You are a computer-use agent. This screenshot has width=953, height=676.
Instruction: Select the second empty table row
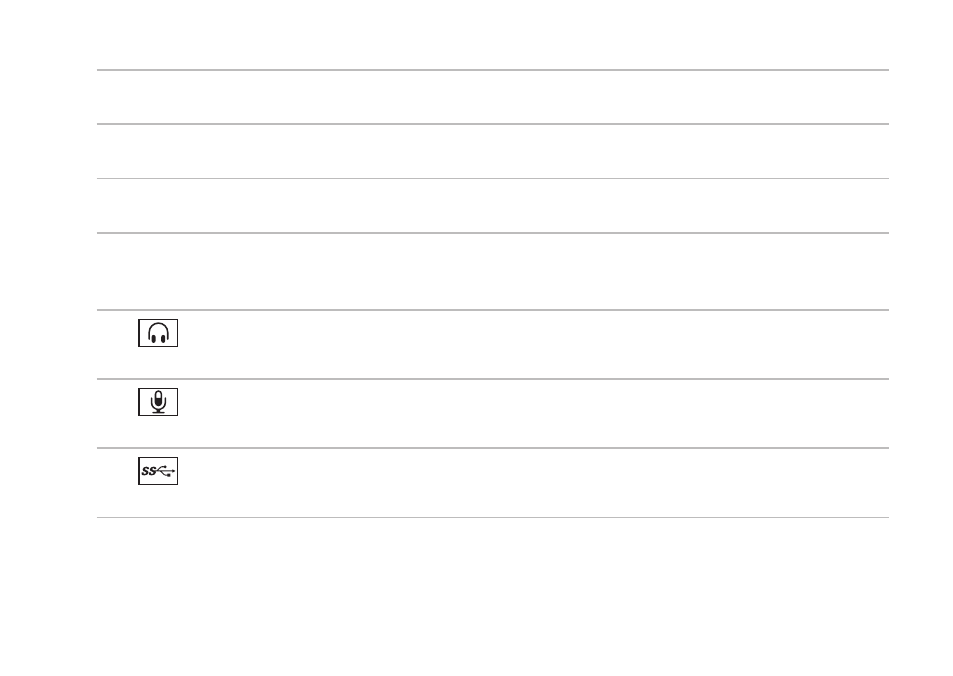tap(493, 151)
